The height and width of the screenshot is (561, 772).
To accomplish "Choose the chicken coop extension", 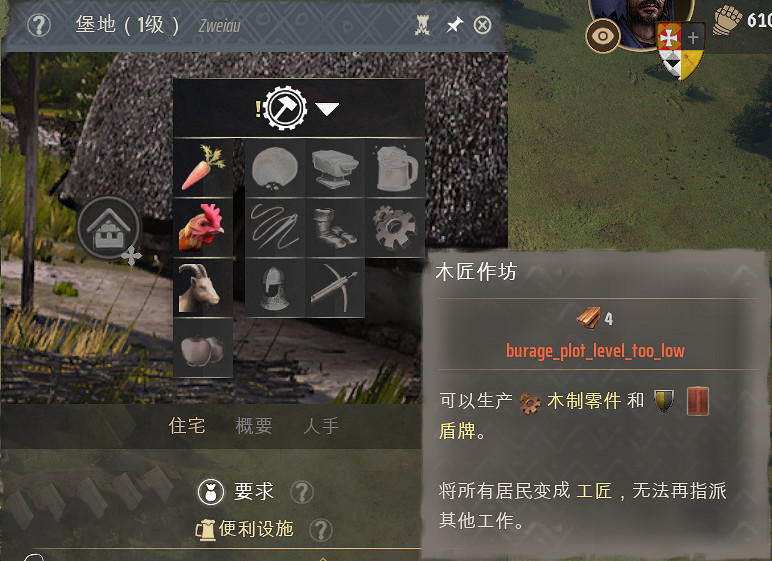I will coord(203,228).
